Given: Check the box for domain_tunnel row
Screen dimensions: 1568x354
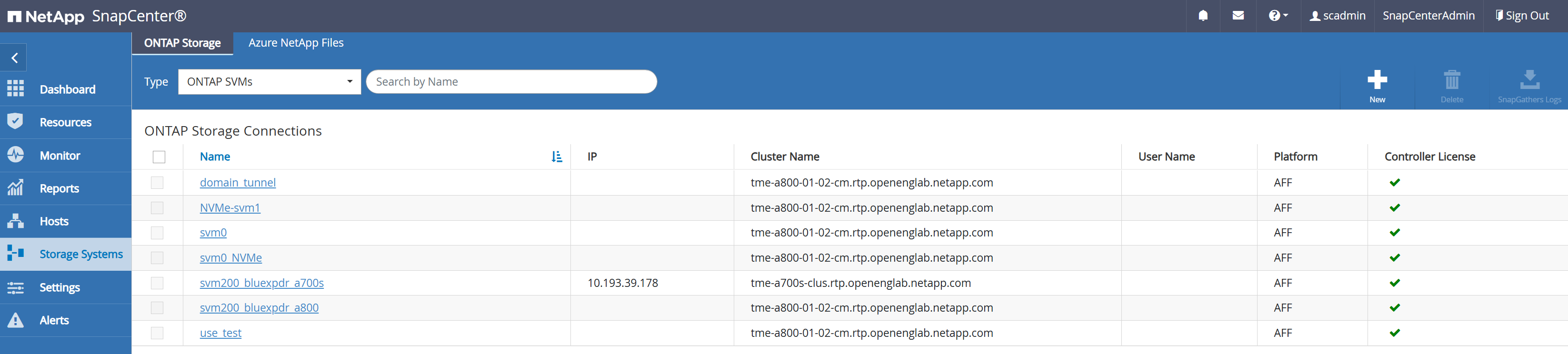Looking at the screenshot, I should pyautogui.click(x=157, y=183).
